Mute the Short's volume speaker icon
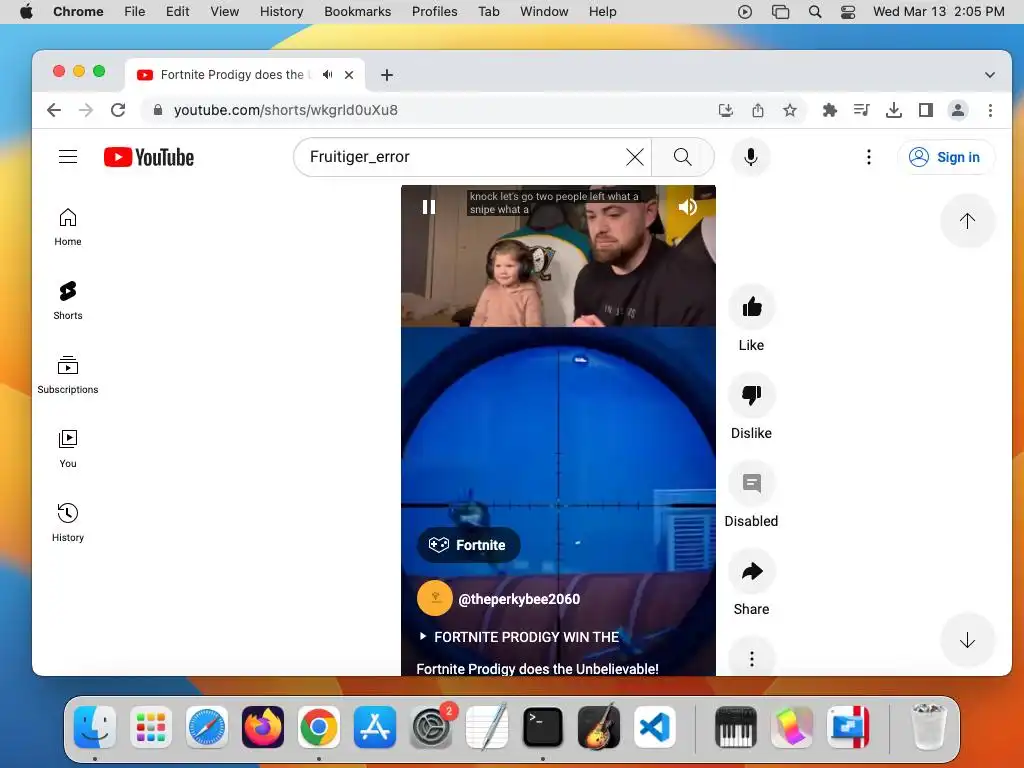The height and width of the screenshot is (768, 1024). coord(687,207)
